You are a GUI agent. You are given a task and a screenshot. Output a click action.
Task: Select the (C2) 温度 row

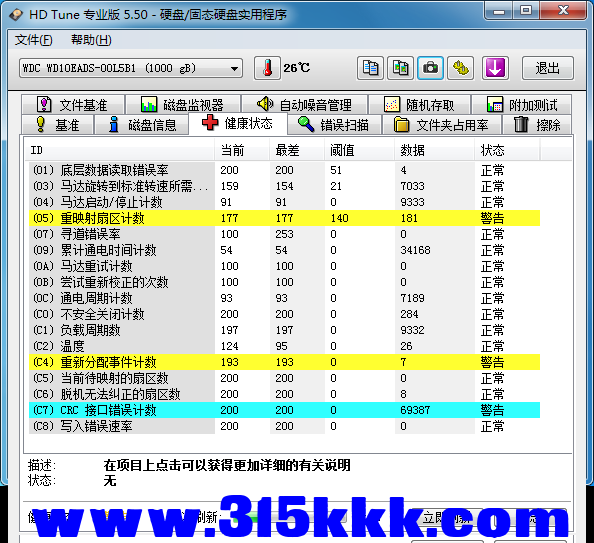(284, 346)
